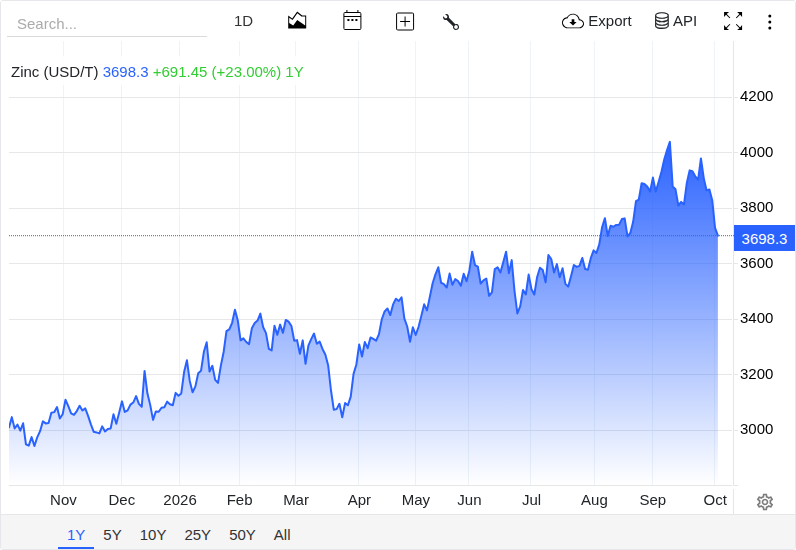The width and height of the screenshot is (796, 550).
Task: Click the Mar label on time axis
Action: (x=296, y=500)
